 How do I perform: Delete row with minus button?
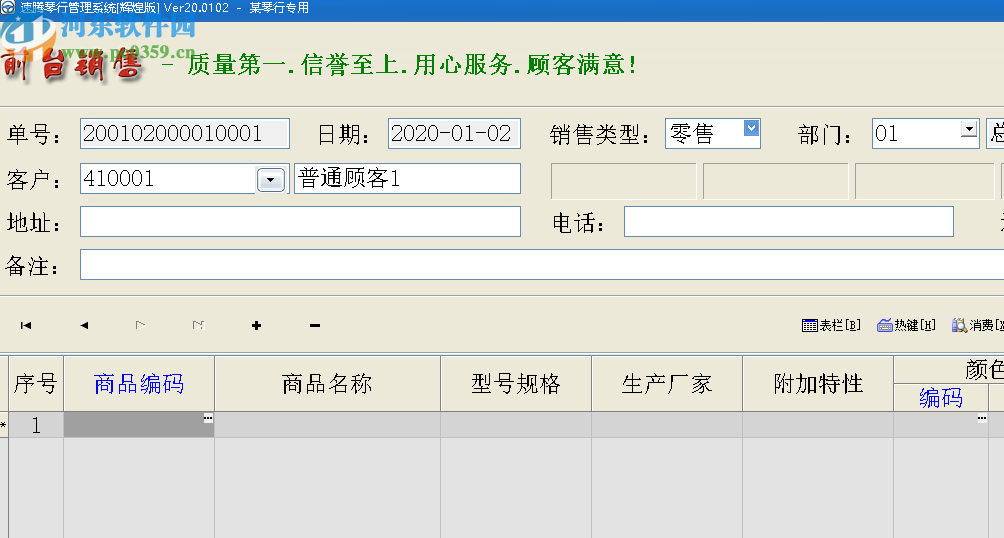click(x=314, y=325)
